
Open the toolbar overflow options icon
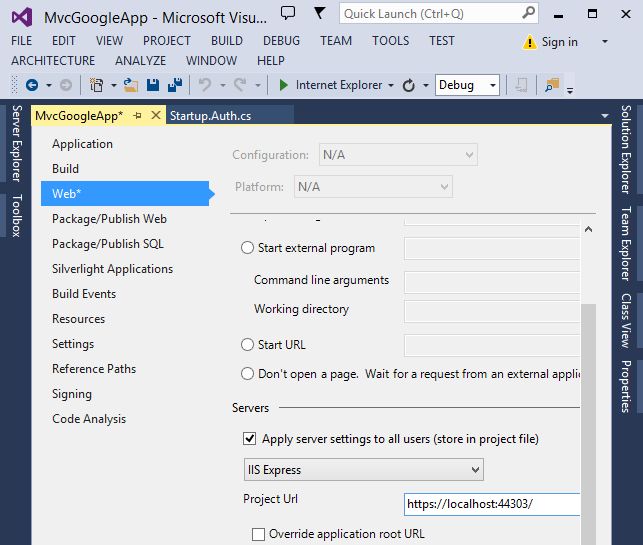tap(570, 90)
